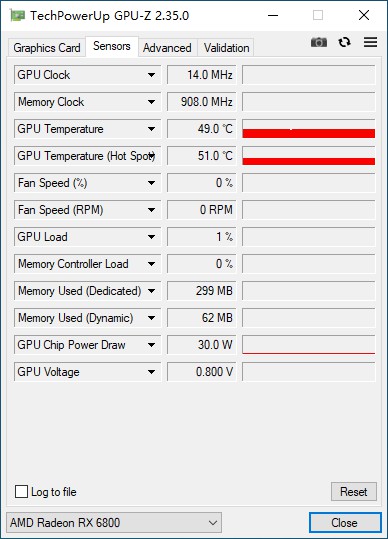This screenshot has height=539, width=388.
Task: Expand the GPU Temperature sensor dropdown
Action: coord(151,129)
